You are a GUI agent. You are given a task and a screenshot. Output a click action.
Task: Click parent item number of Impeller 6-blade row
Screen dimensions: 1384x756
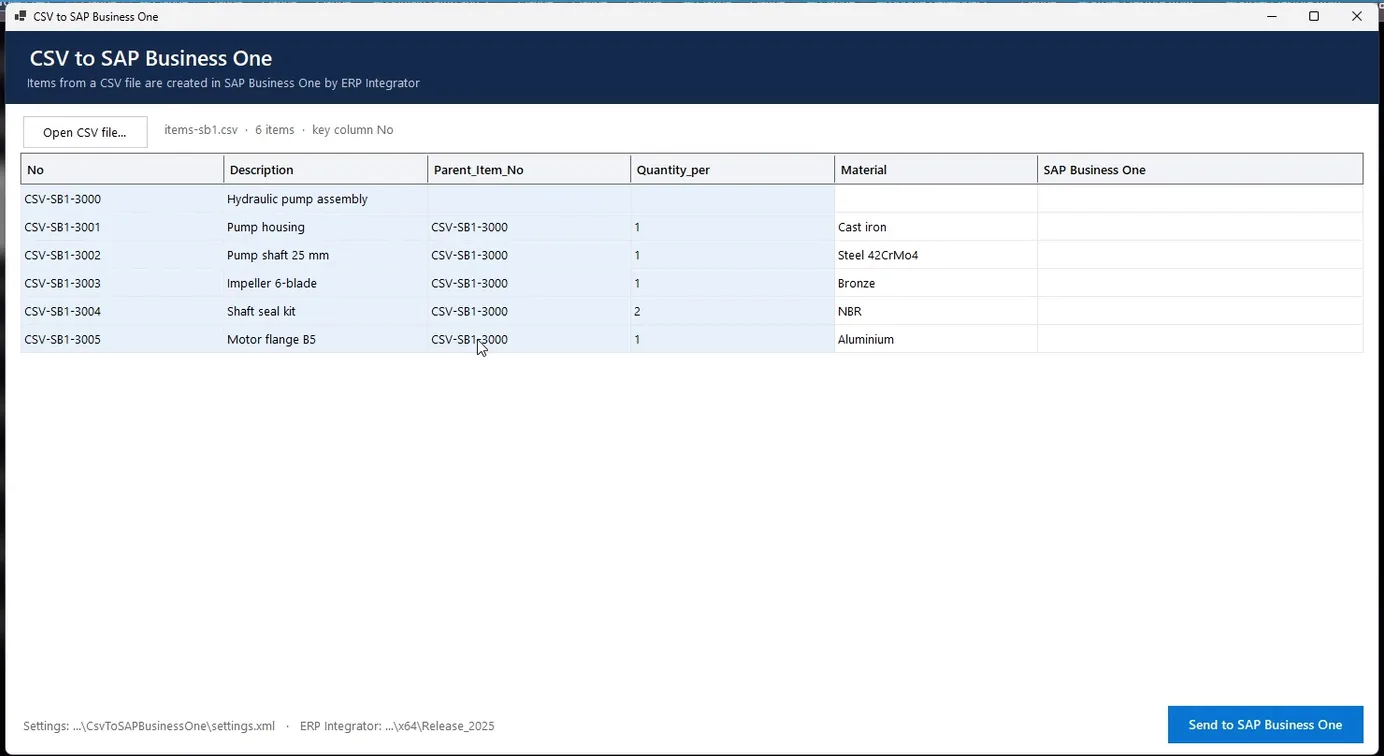click(529, 283)
